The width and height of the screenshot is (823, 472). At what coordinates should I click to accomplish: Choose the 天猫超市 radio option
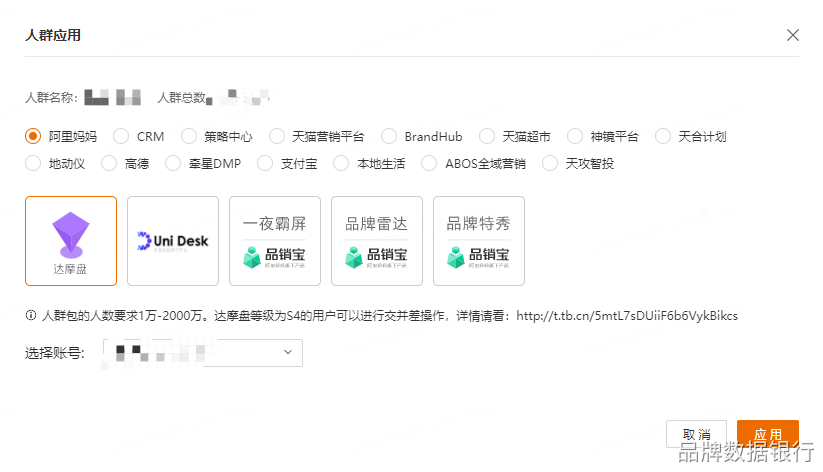click(487, 137)
